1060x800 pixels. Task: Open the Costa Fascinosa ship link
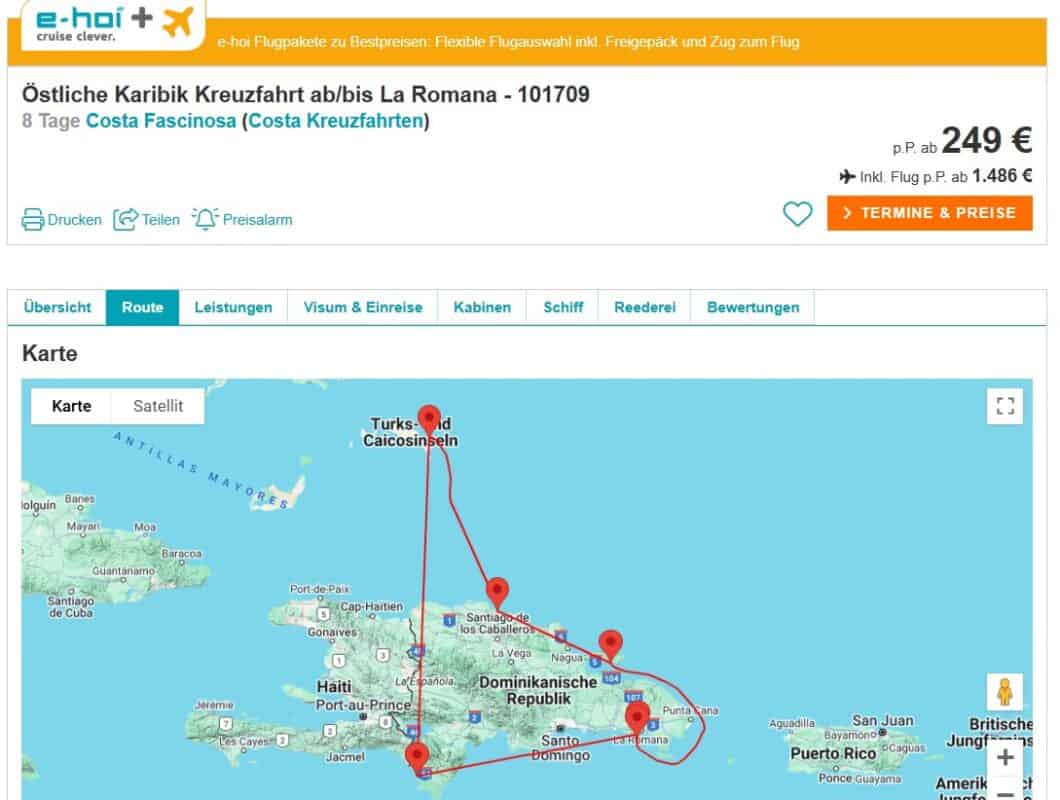coord(161,122)
